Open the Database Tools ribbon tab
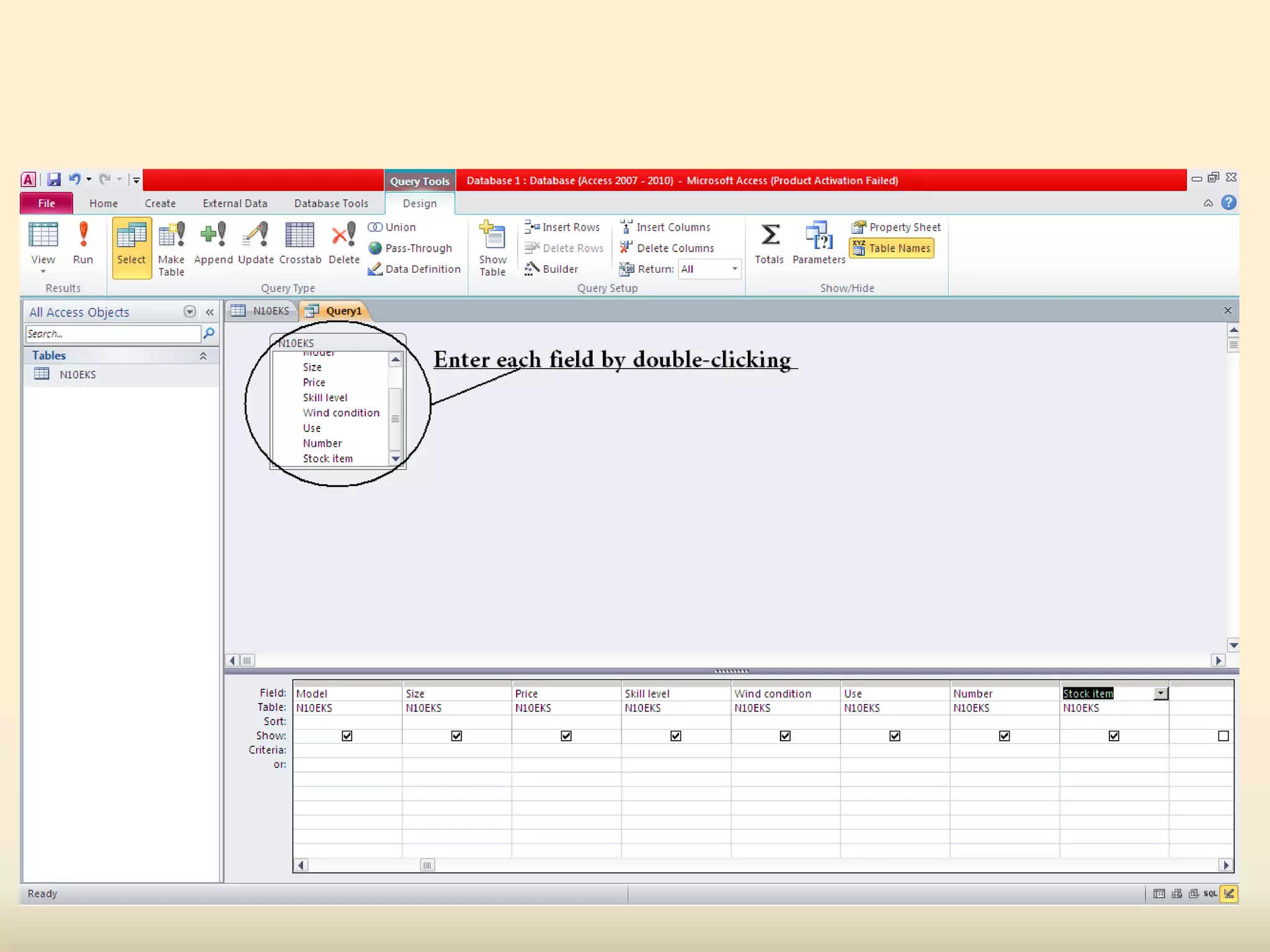1270x952 pixels. [x=331, y=203]
